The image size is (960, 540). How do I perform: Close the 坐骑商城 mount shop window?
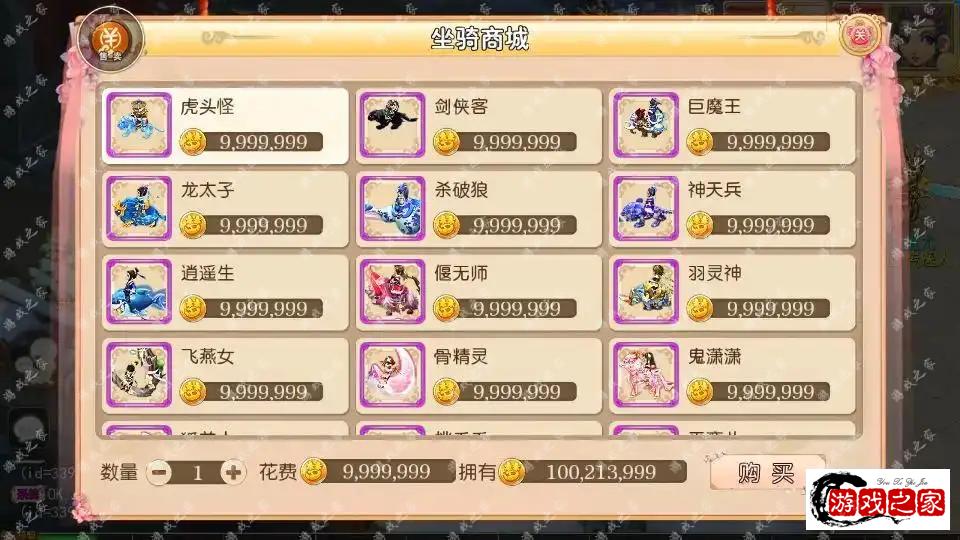[x=860, y=36]
